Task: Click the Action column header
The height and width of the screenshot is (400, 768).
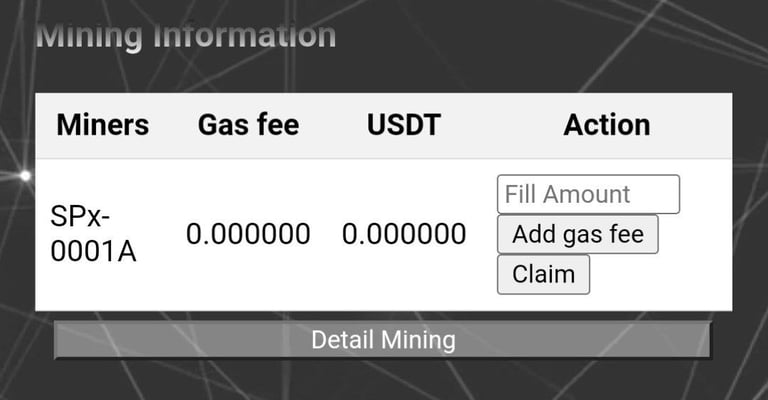Action: coord(606,125)
